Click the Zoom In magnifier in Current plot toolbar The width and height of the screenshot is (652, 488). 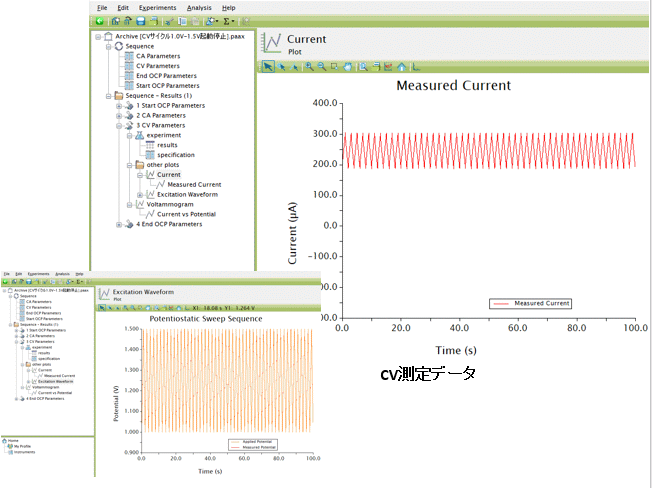(x=309, y=67)
